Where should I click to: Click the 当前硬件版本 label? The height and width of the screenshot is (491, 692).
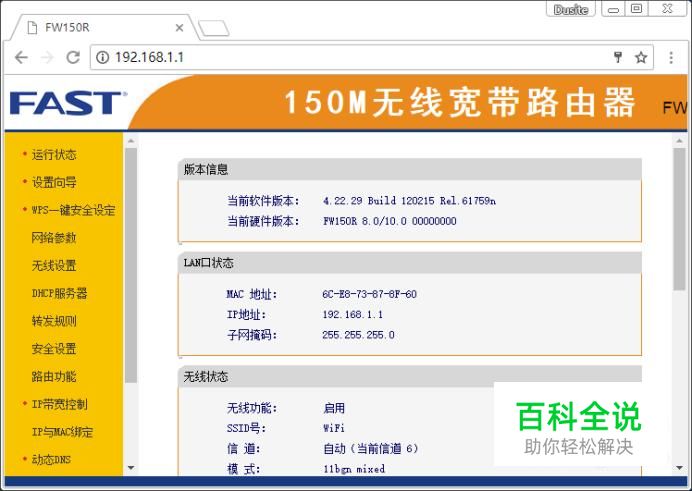click(263, 221)
